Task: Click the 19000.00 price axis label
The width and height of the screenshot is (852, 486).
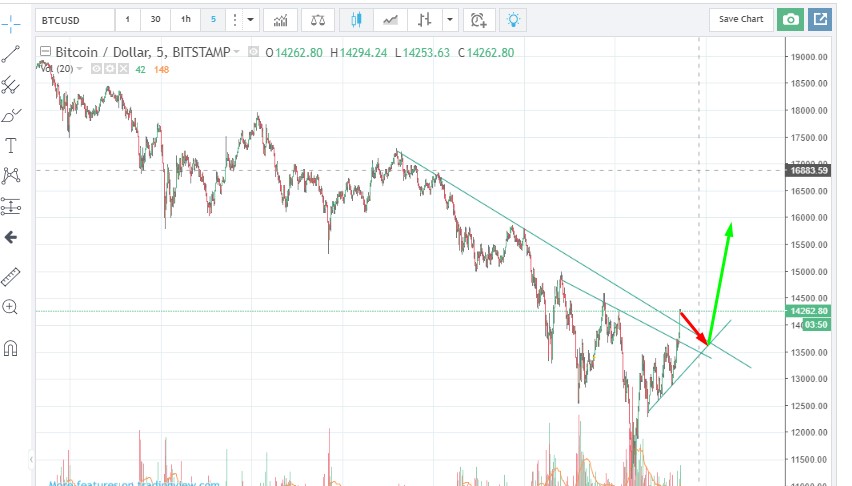Action: tap(809, 57)
